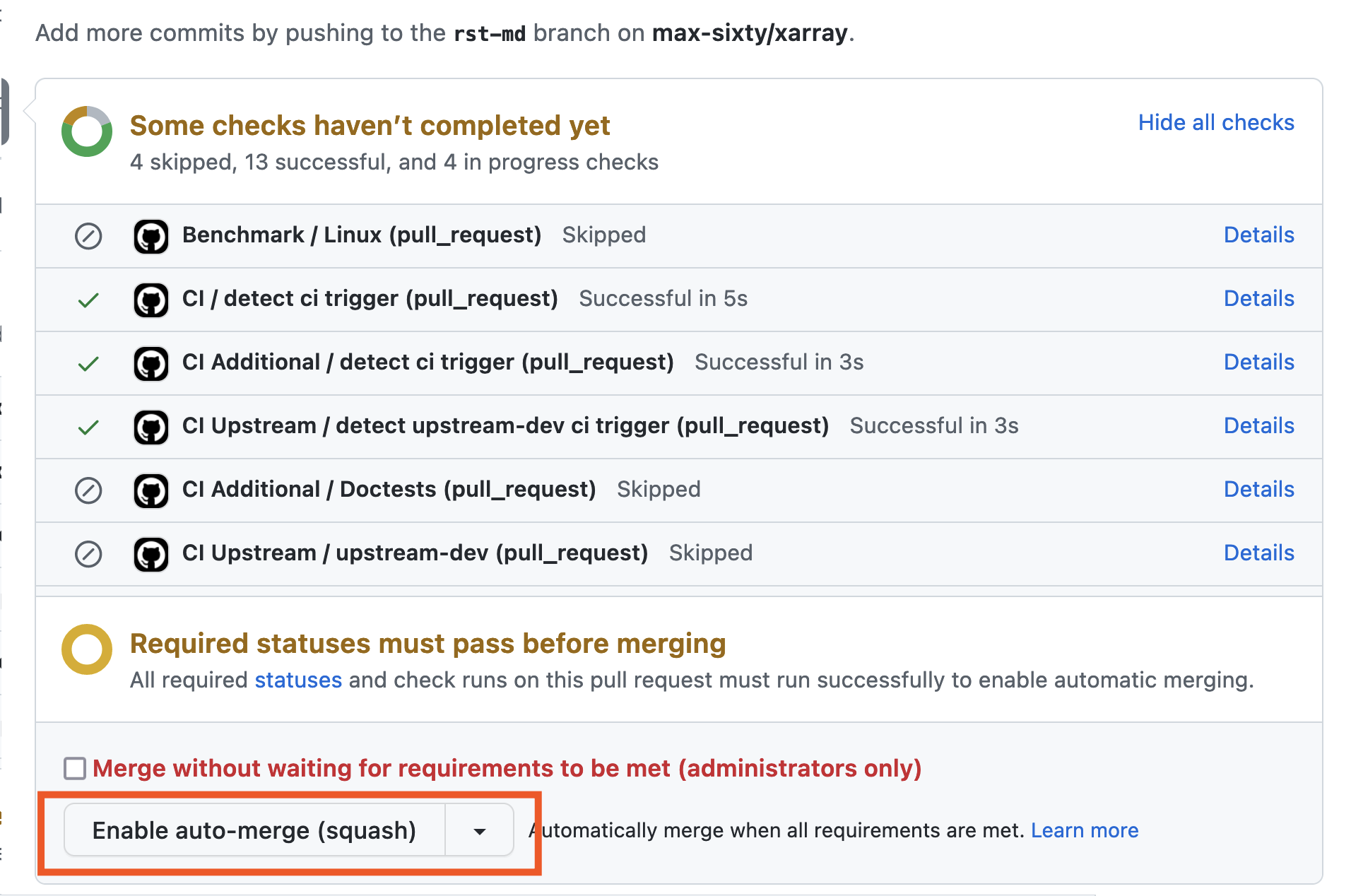Click the green checkmark for CI / detect ci trigger
The width and height of the screenshot is (1351, 896).
[x=88, y=300]
